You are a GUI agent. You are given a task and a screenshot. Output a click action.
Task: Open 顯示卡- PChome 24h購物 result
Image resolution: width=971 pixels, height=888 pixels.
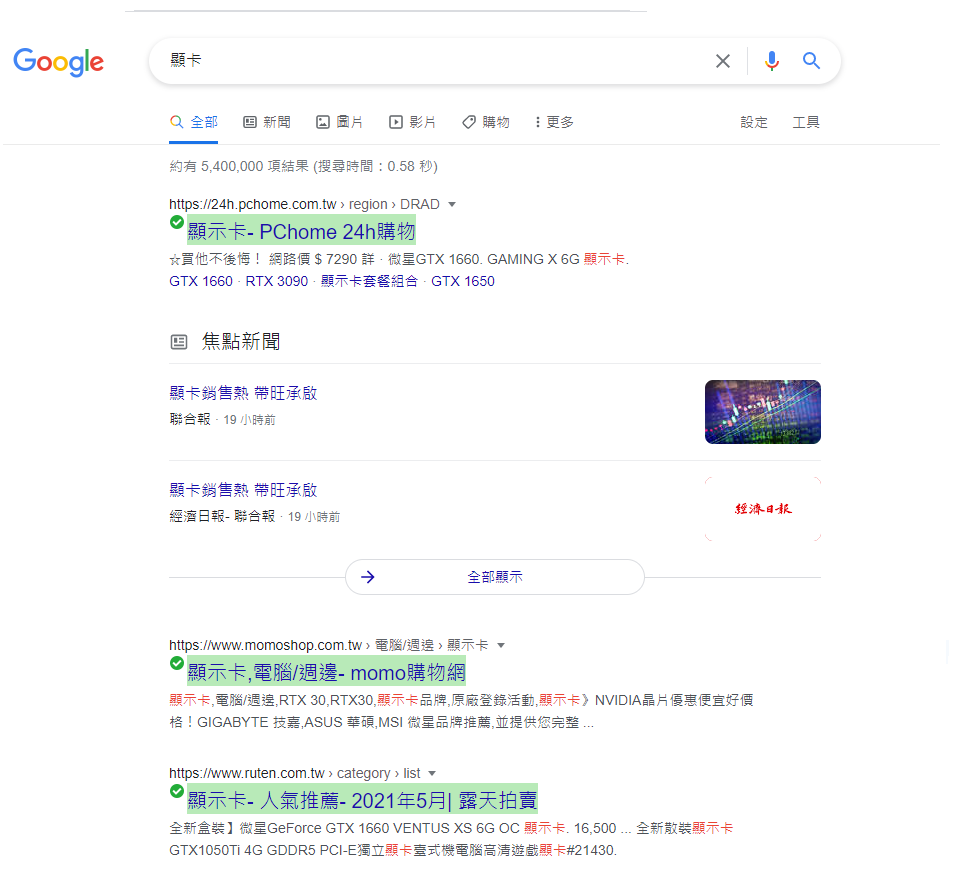point(302,231)
